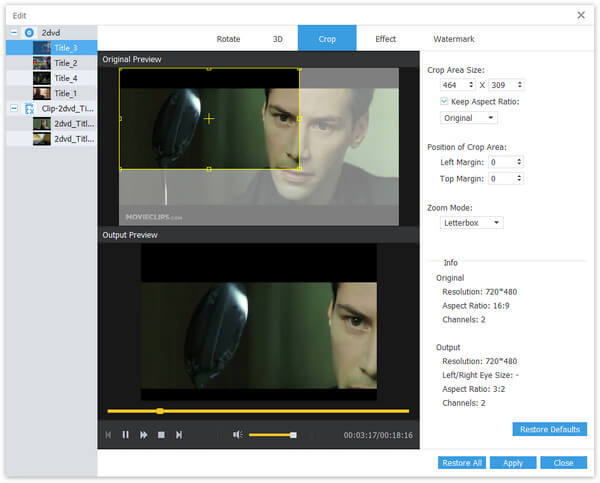
Task: Click the Left Margin stepper arrows
Action: [x=519, y=162]
